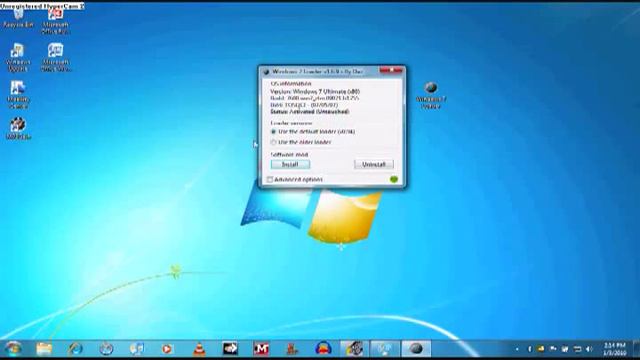Select the Recycle Bin desktop icon
Screen dimensions: 640x360
18,18
